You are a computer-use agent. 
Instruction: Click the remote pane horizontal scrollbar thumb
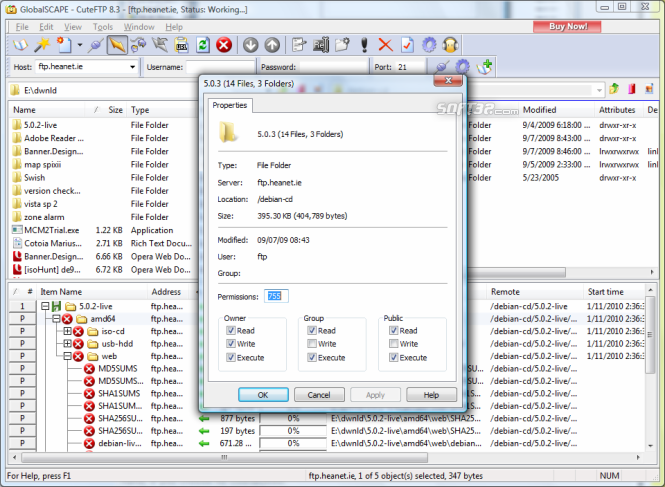tap(517, 271)
